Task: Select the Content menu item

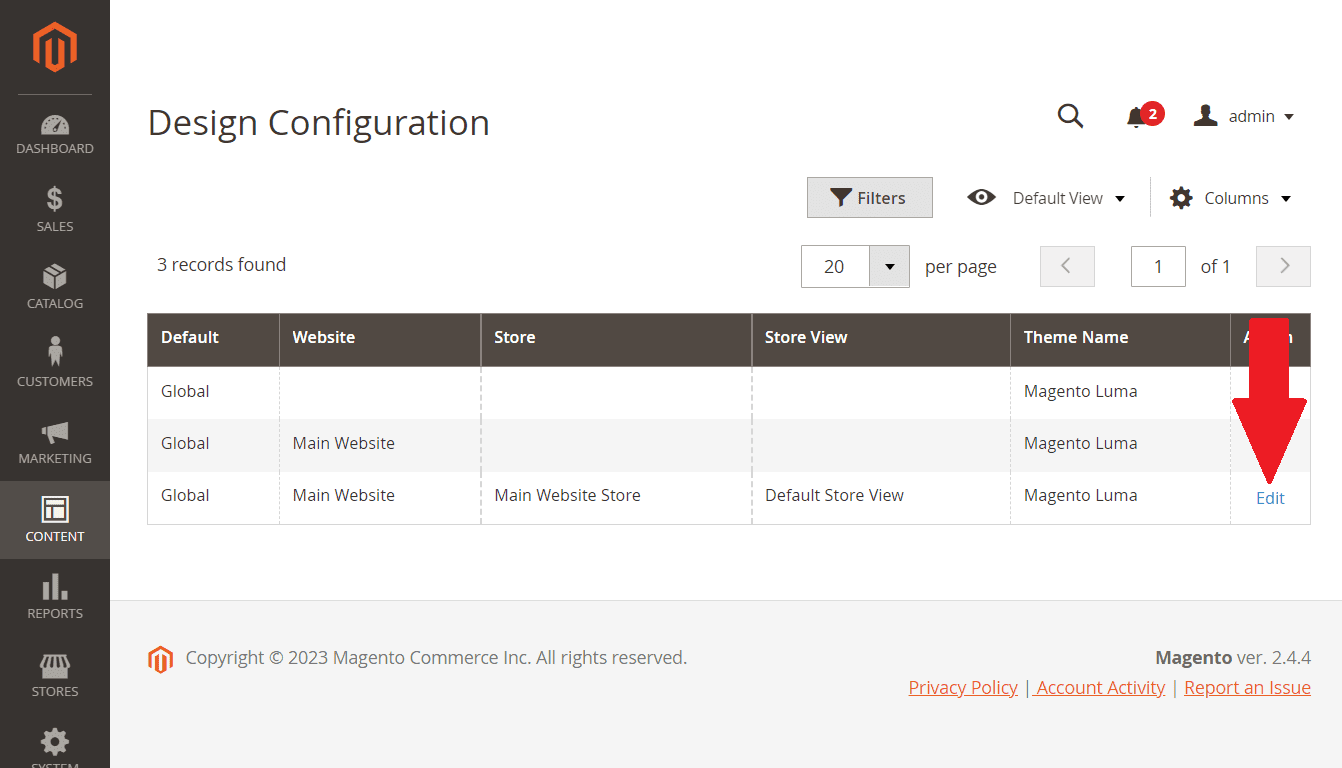Action: [54, 519]
